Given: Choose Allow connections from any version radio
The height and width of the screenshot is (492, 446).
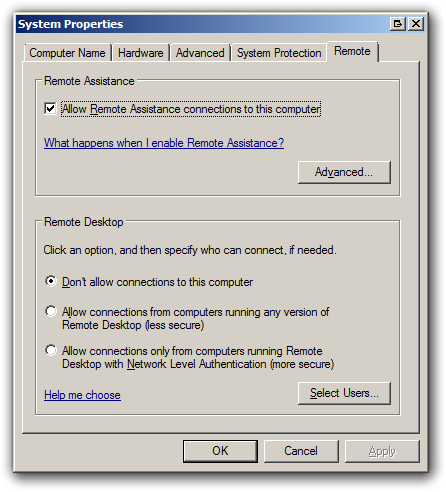Looking at the screenshot, I should 51,311.
